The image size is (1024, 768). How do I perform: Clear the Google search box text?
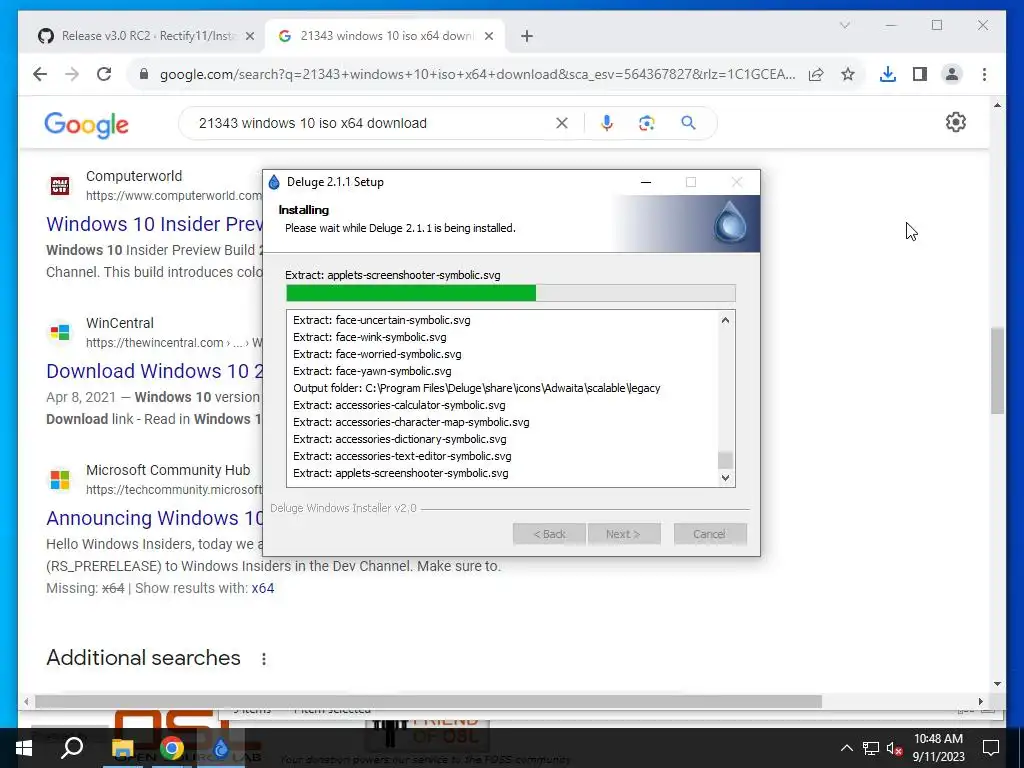coord(562,123)
